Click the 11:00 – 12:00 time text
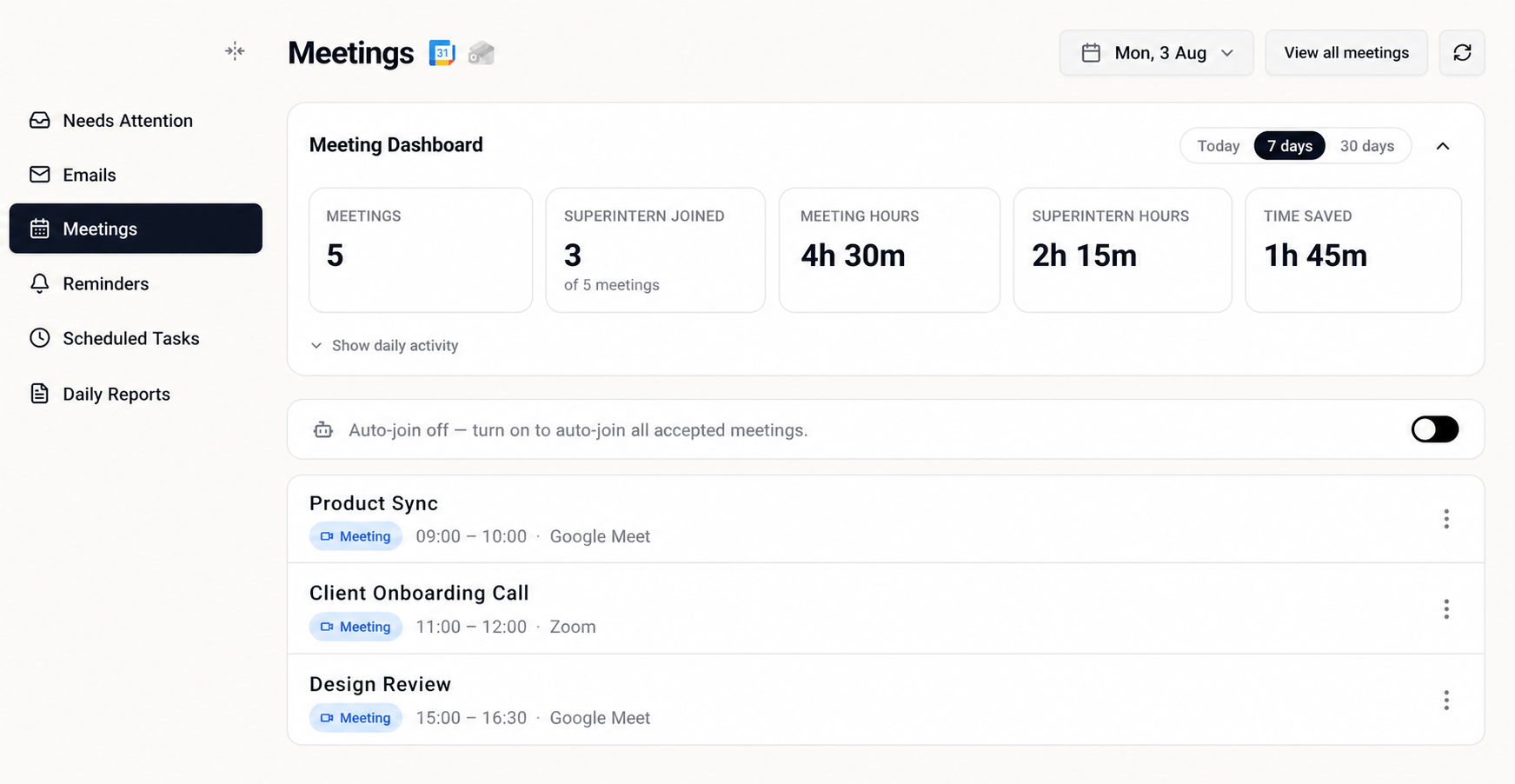Viewport: 1515px width, 784px height. (x=471, y=627)
